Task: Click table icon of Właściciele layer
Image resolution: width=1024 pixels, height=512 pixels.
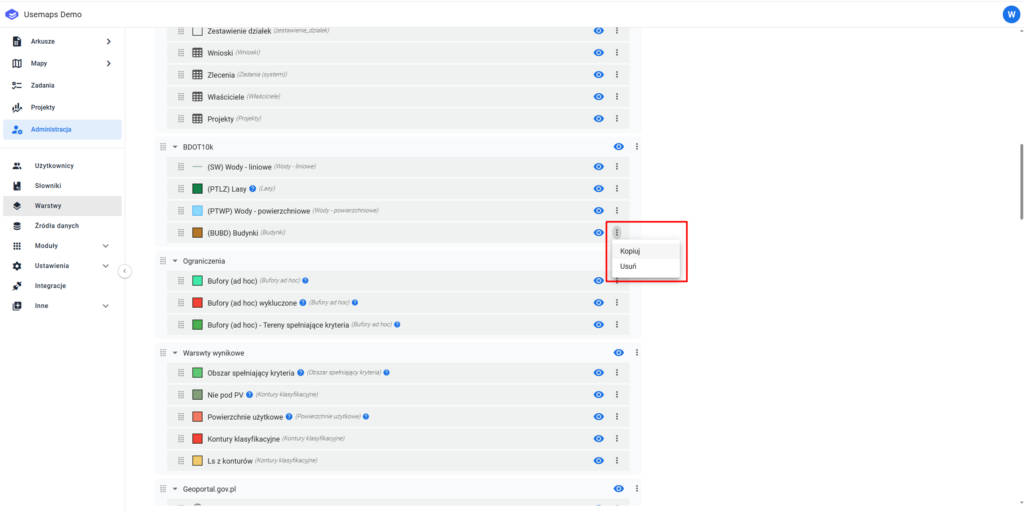Action: (197, 97)
